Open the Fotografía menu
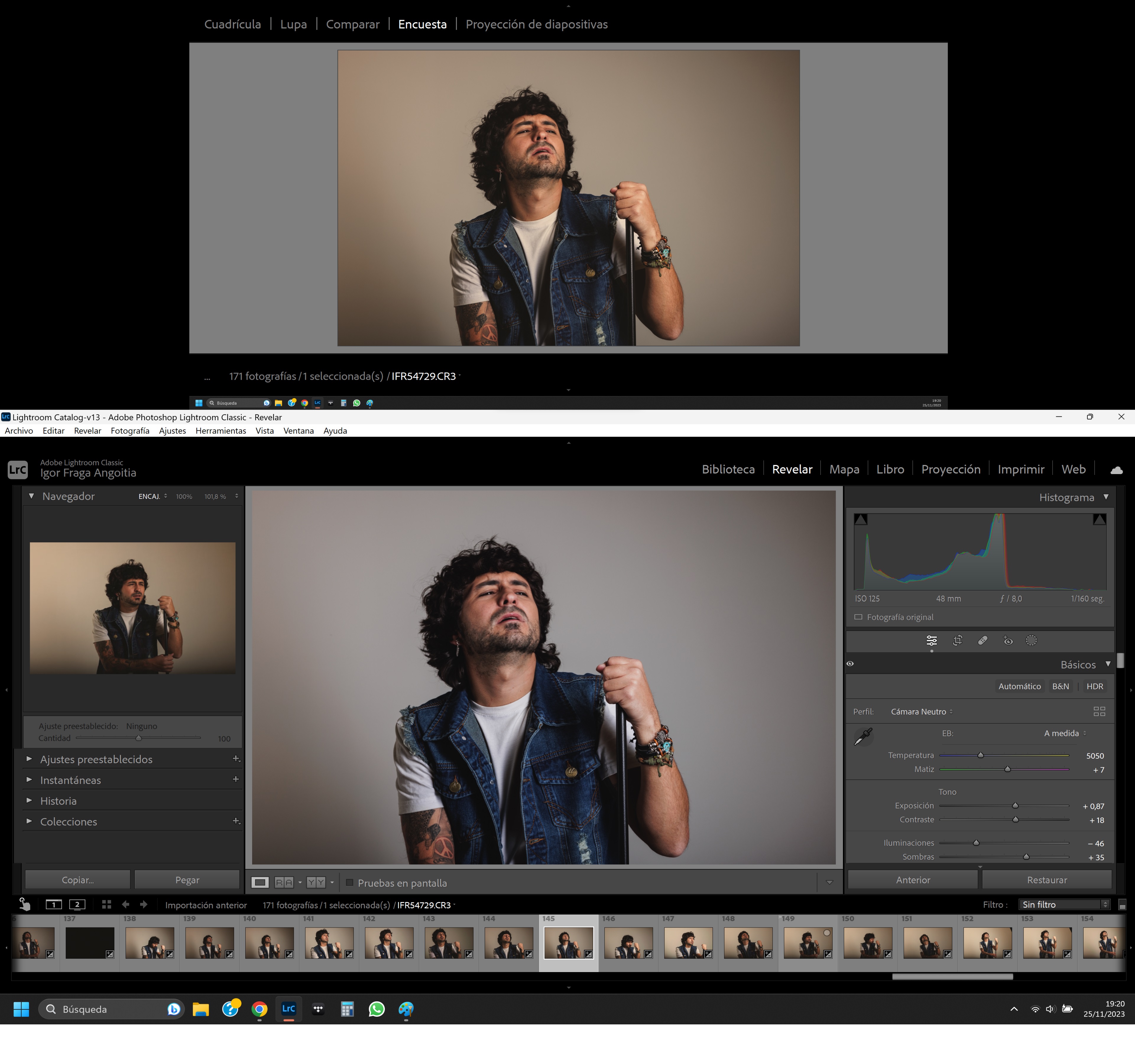Viewport: 1135px width, 1064px height. [x=129, y=431]
